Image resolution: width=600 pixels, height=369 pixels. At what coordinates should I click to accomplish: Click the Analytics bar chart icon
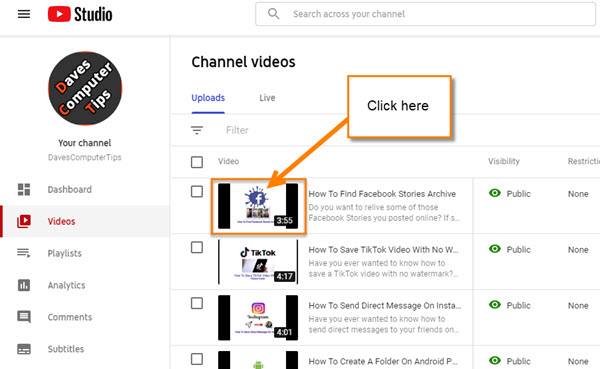coord(24,285)
